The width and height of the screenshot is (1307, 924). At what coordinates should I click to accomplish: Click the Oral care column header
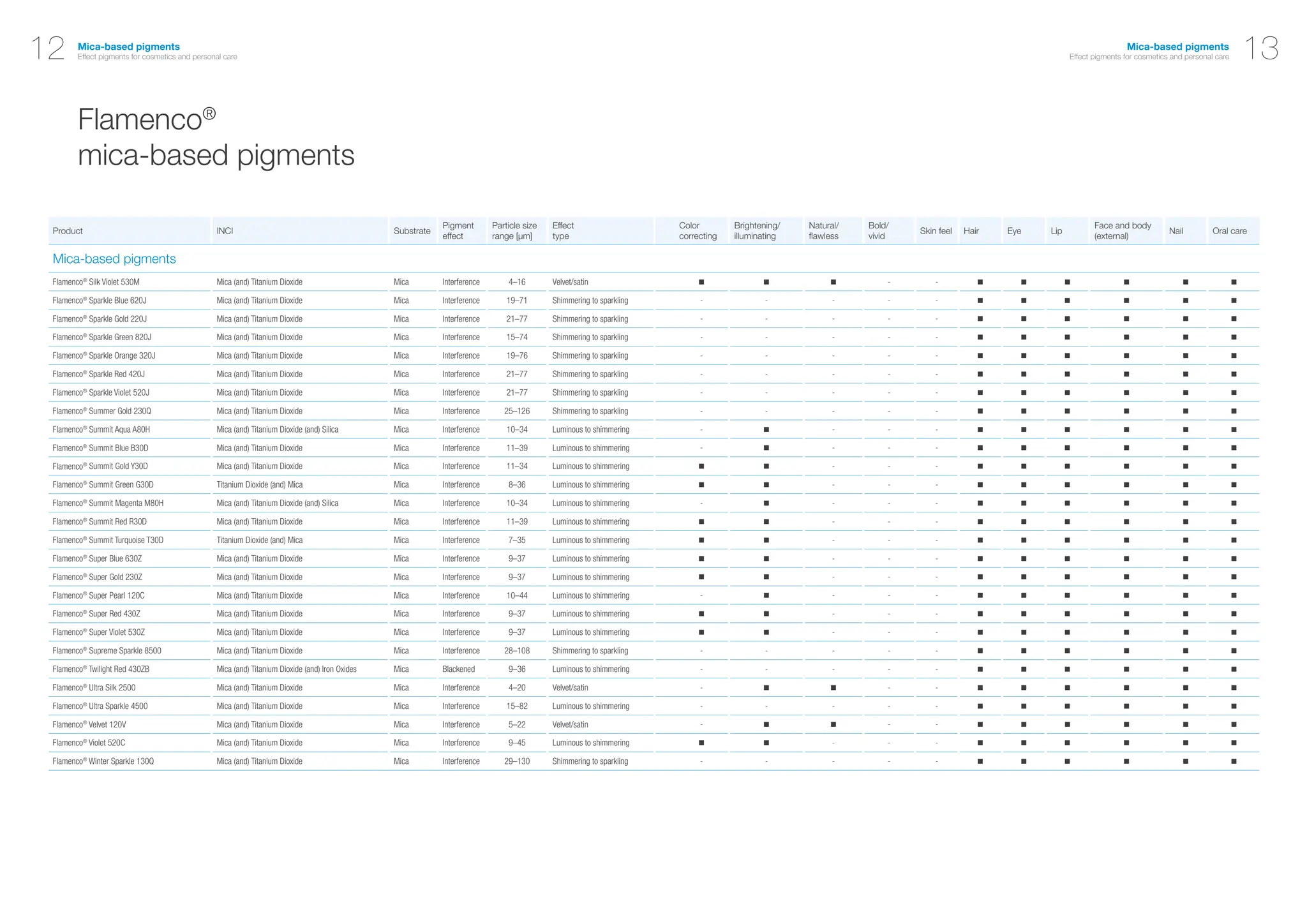click(x=1229, y=231)
